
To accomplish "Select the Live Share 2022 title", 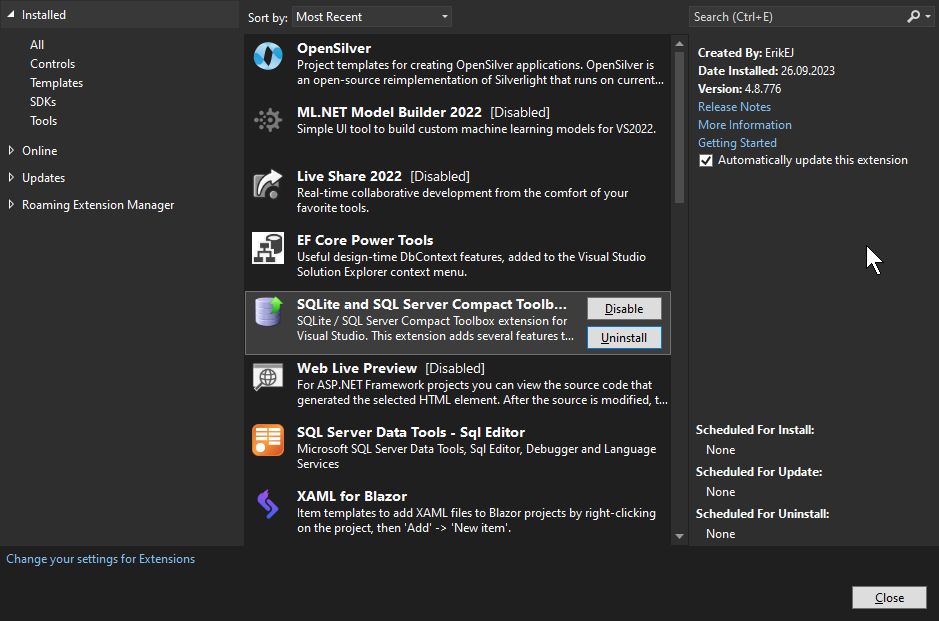I will 349,177.
